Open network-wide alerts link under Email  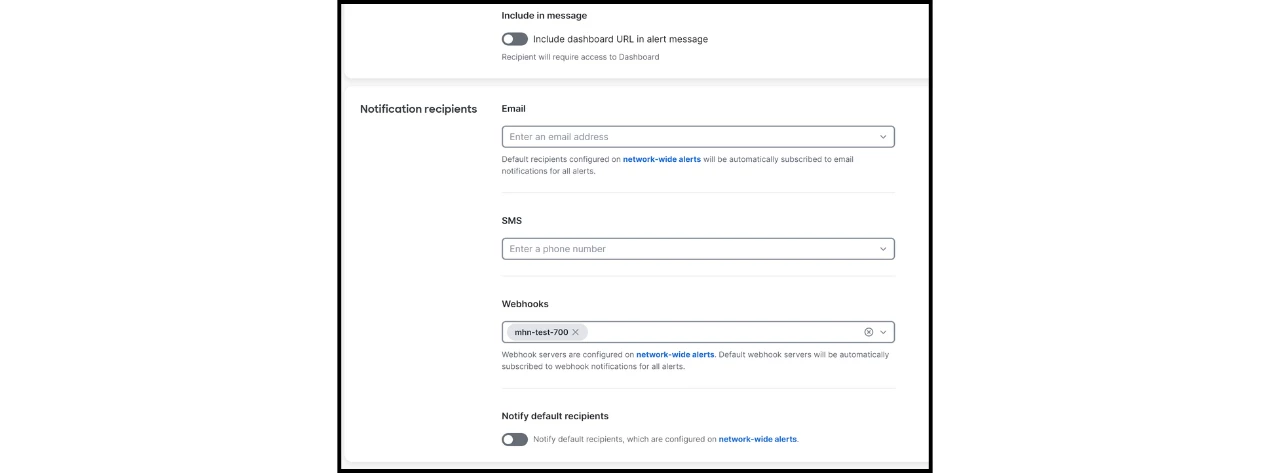[x=662, y=159]
